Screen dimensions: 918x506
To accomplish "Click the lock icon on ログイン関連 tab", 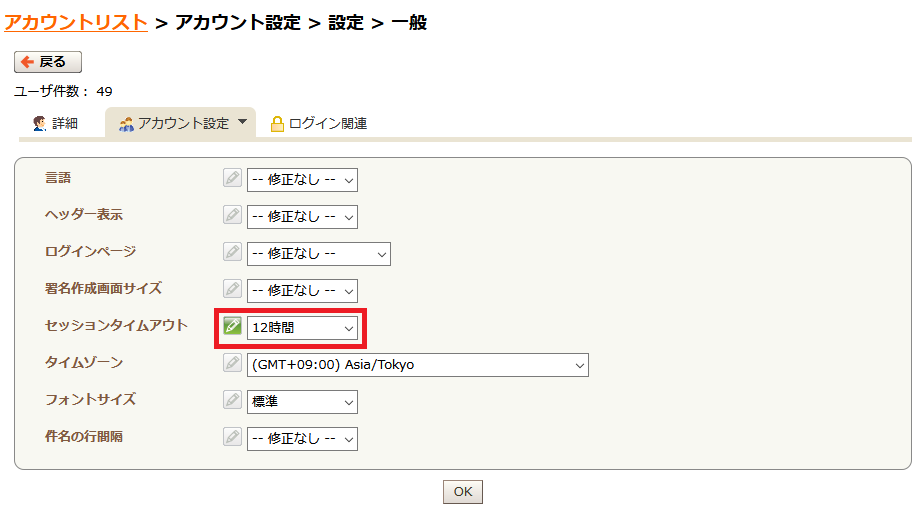I will click(x=277, y=124).
